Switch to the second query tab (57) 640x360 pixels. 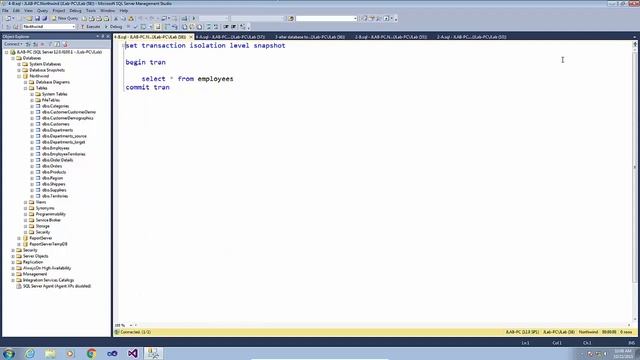[231, 37]
